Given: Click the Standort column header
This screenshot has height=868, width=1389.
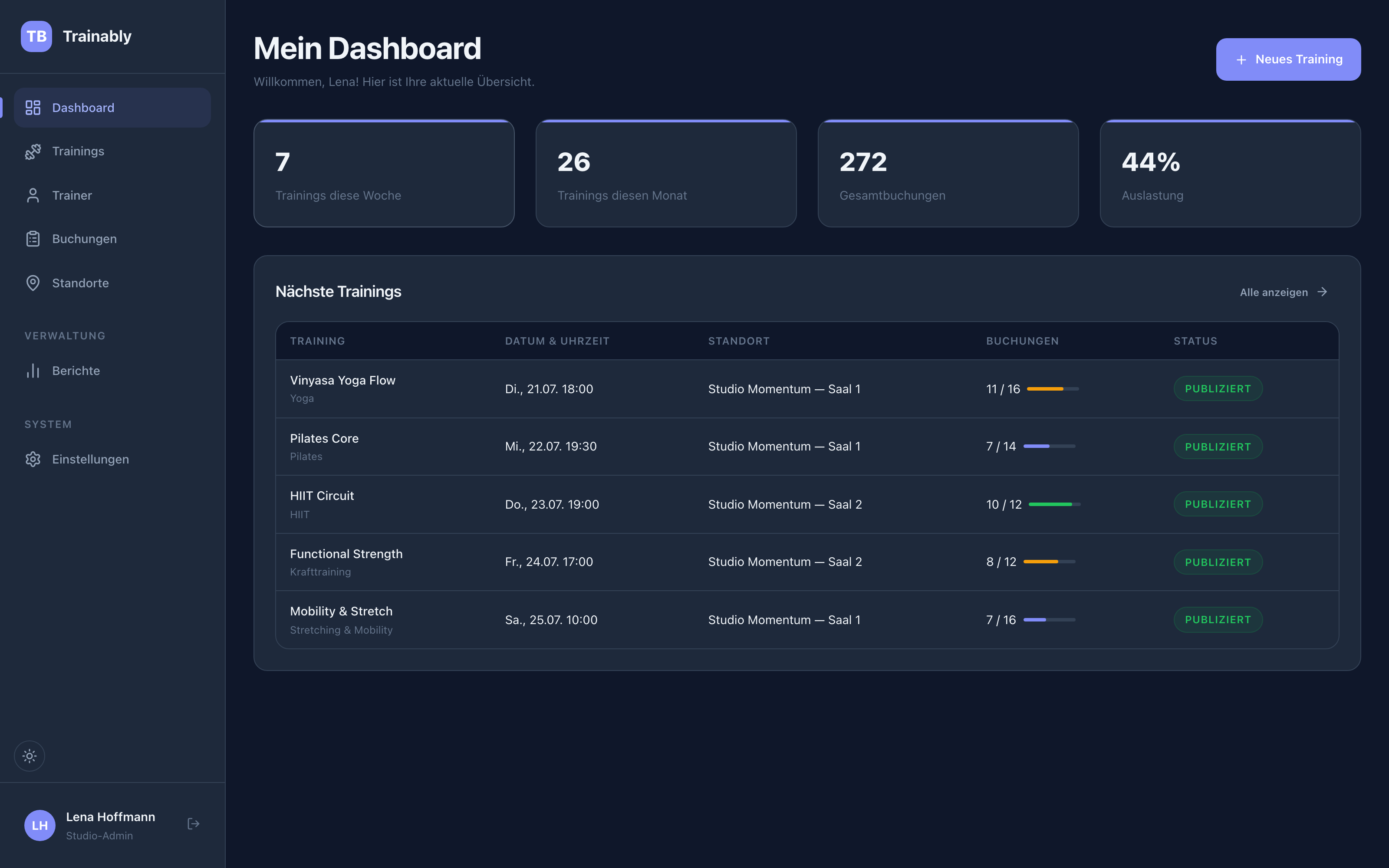Looking at the screenshot, I should coord(739,341).
